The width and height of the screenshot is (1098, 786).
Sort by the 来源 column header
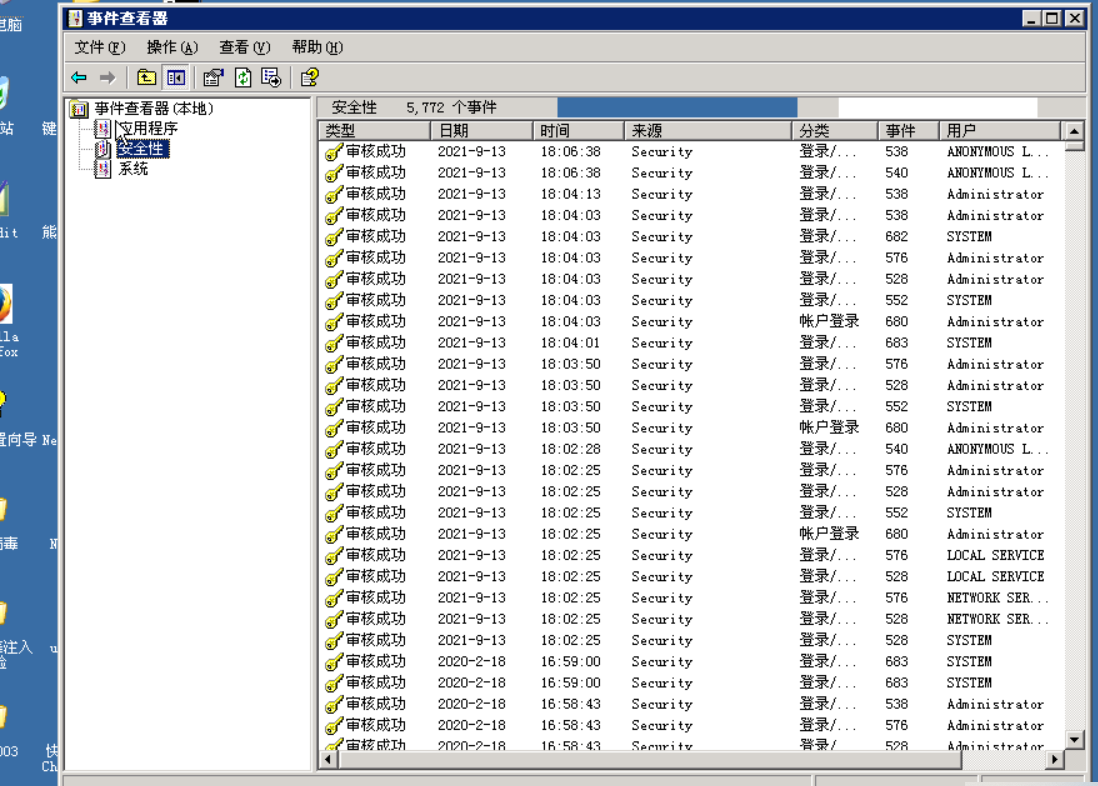click(x=707, y=130)
